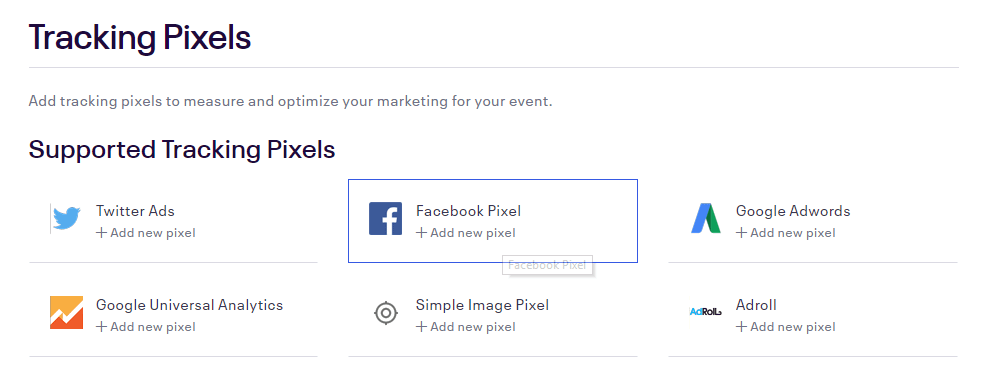Add new pixel under Google Universal Analytics
The width and height of the screenshot is (994, 380).
tap(146, 327)
